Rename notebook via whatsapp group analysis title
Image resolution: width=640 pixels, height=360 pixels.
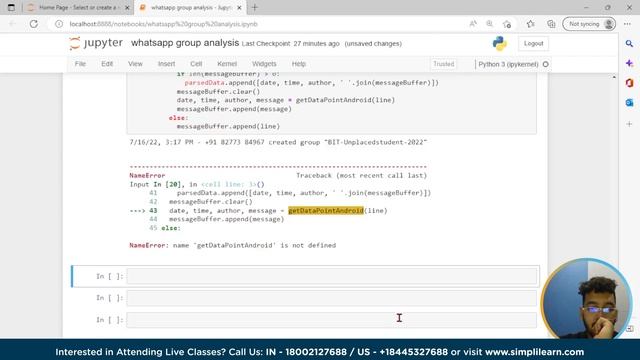tap(185, 43)
